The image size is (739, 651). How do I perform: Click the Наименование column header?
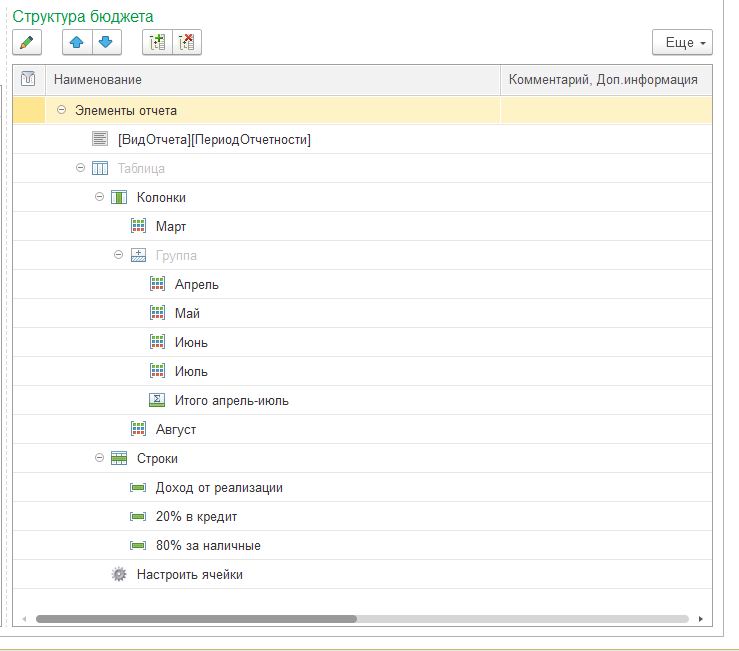[271, 79]
